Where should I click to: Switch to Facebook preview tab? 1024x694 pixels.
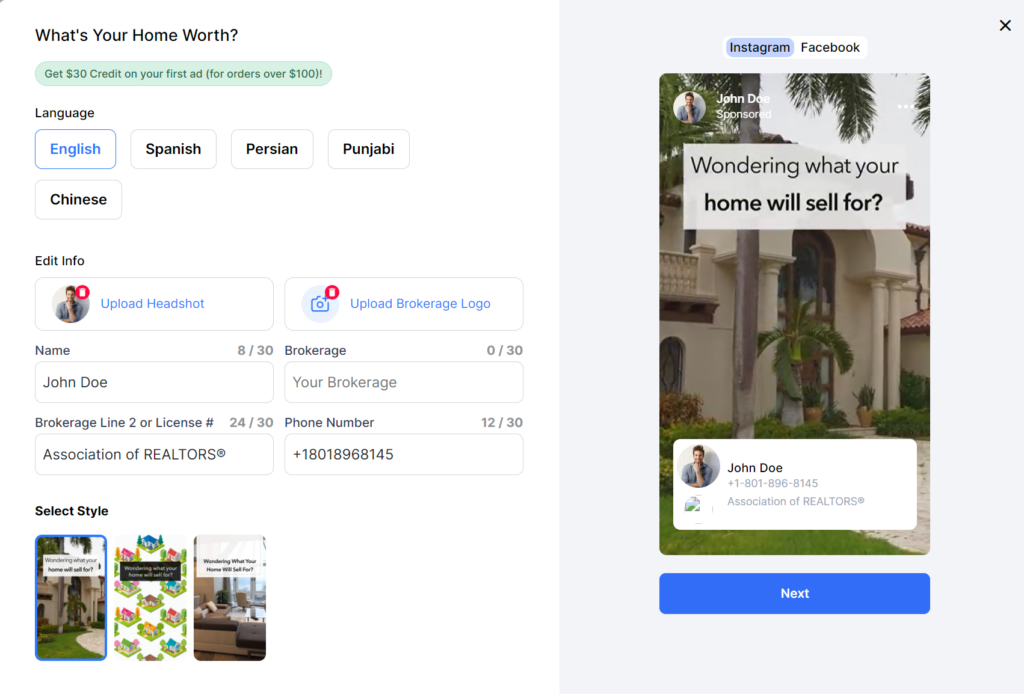pos(830,47)
